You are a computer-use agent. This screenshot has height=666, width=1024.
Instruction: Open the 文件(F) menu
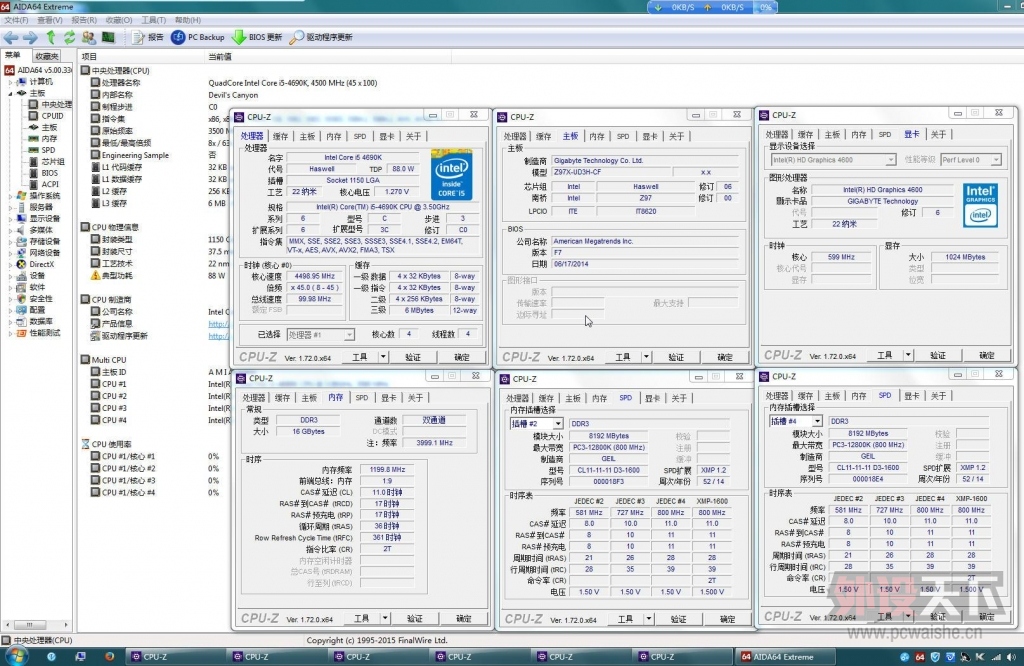(16, 20)
